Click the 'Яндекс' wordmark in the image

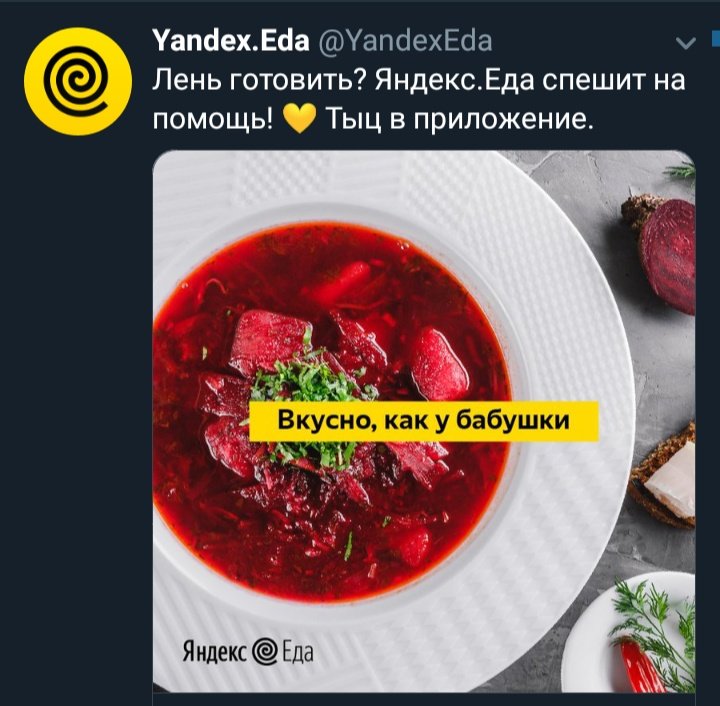point(215,651)
